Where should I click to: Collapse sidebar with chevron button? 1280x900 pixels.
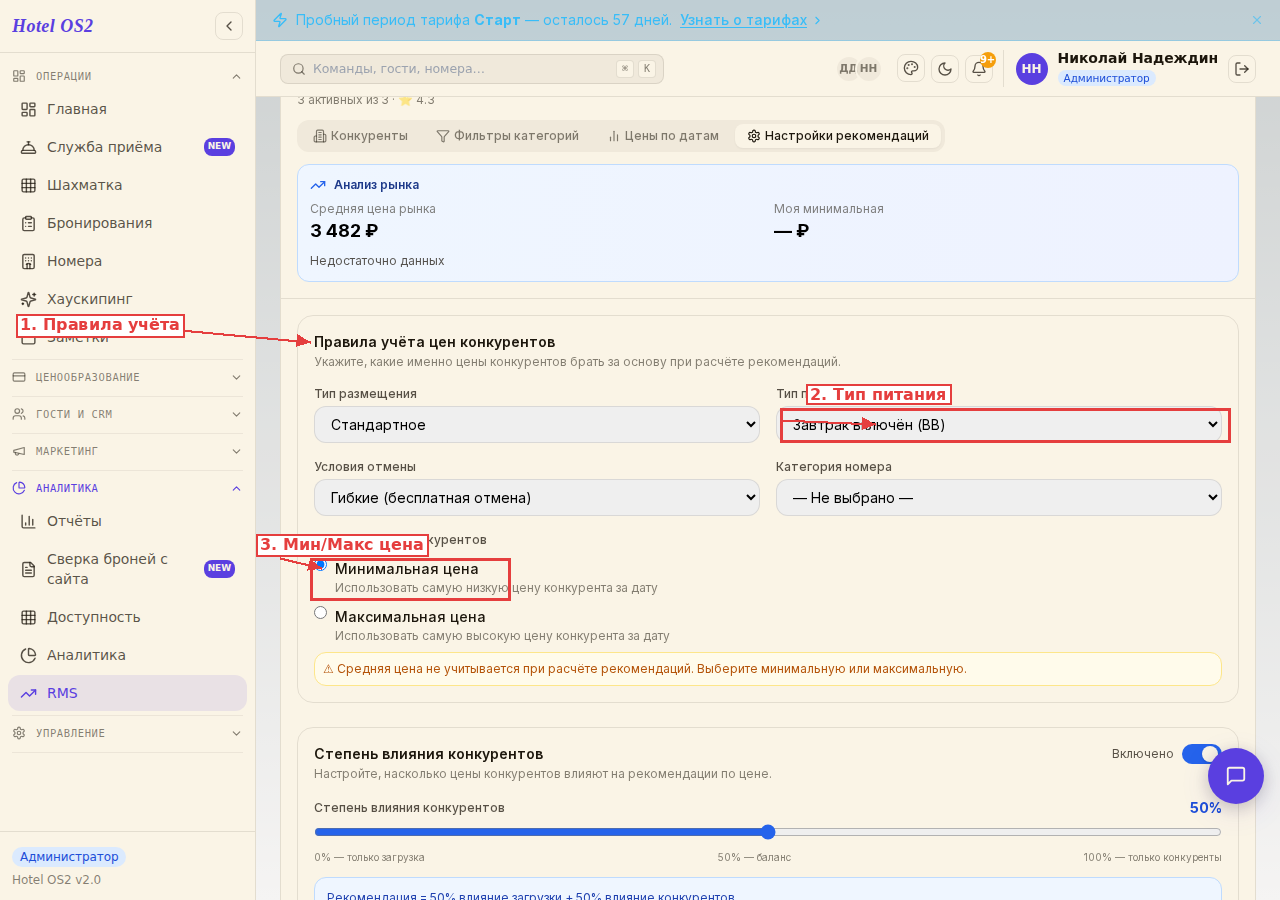tap(229, 26)
